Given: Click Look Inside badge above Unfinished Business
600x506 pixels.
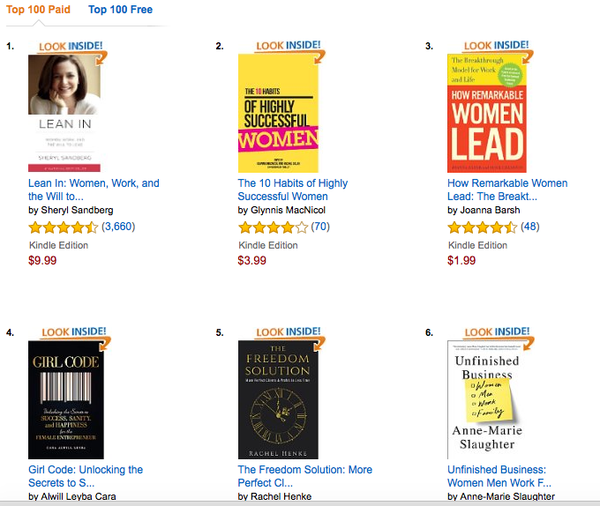Looking at the screenshot, I should pyautogui.click(x=498, y=331).
